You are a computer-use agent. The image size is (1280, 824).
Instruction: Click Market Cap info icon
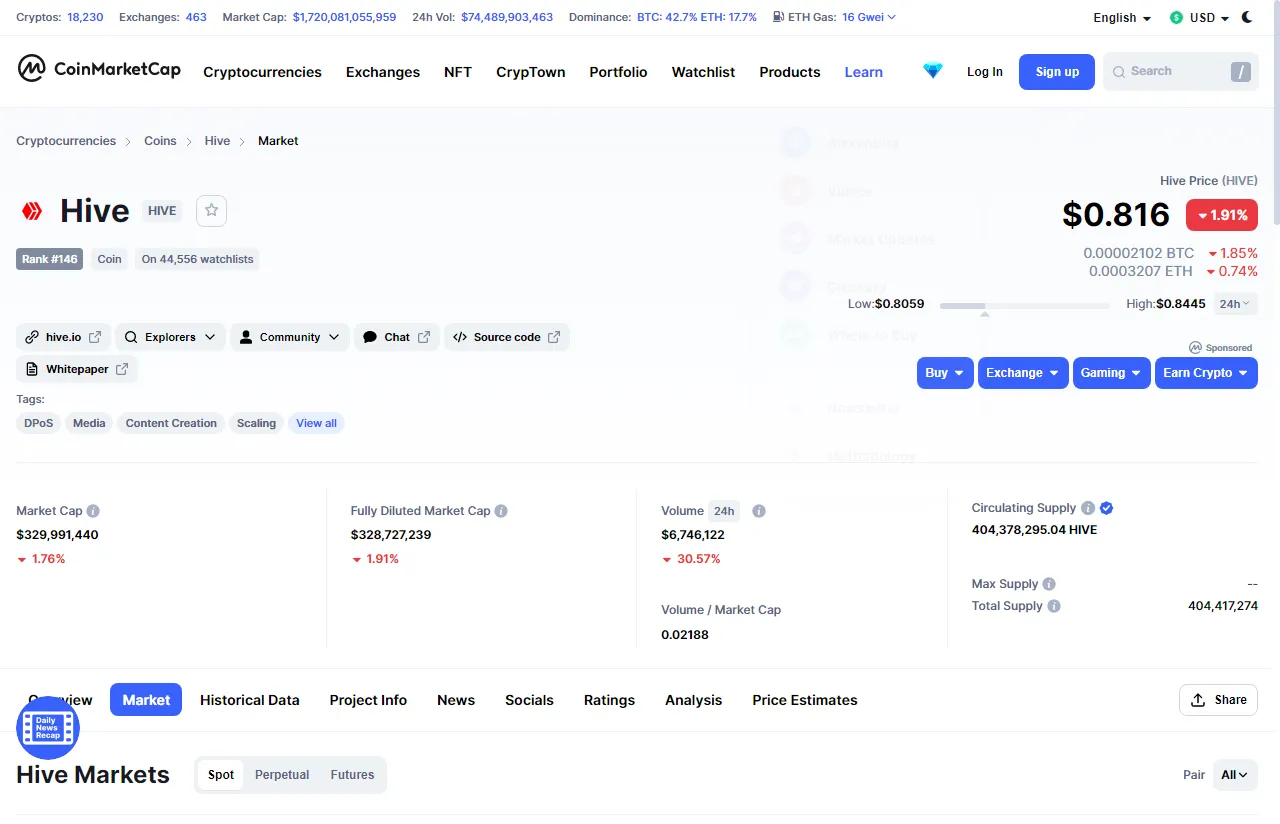pos(93,511)
